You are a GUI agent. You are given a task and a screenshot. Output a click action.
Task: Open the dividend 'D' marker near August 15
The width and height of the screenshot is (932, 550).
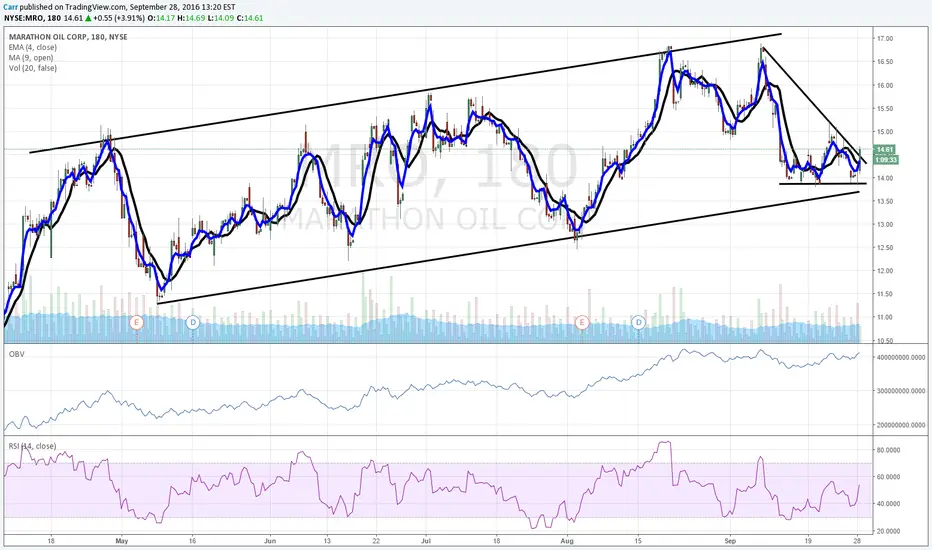coord(638,322)
